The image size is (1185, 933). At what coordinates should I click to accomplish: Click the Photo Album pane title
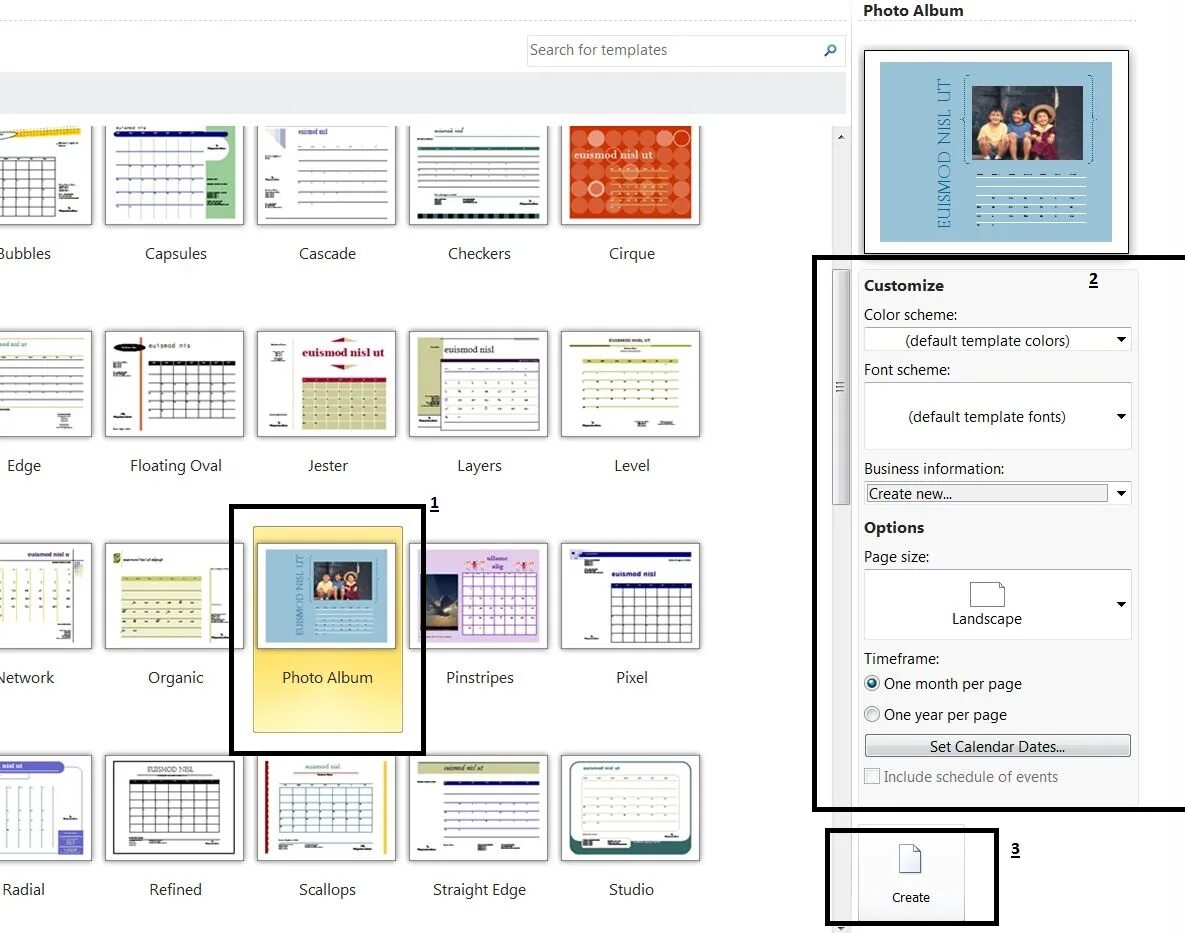[x=913, y=11]
